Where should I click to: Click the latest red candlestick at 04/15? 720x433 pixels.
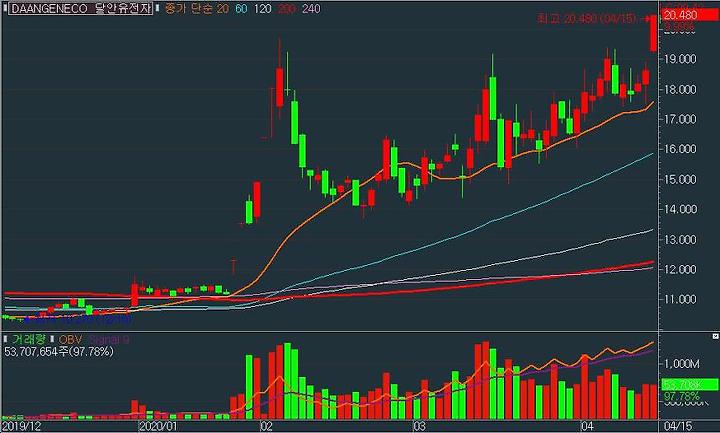pyautogui.click(x=654, y=34)
